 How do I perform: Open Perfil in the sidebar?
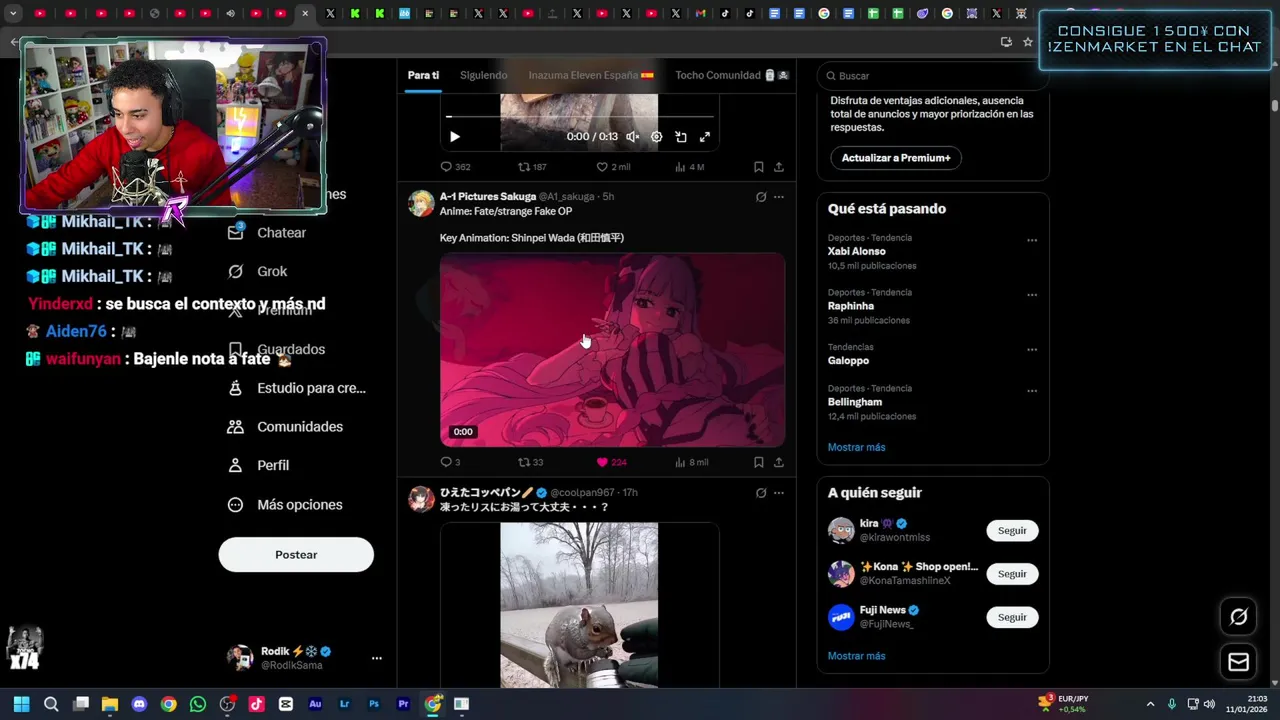pyautogui.click(x=258, y=465)
